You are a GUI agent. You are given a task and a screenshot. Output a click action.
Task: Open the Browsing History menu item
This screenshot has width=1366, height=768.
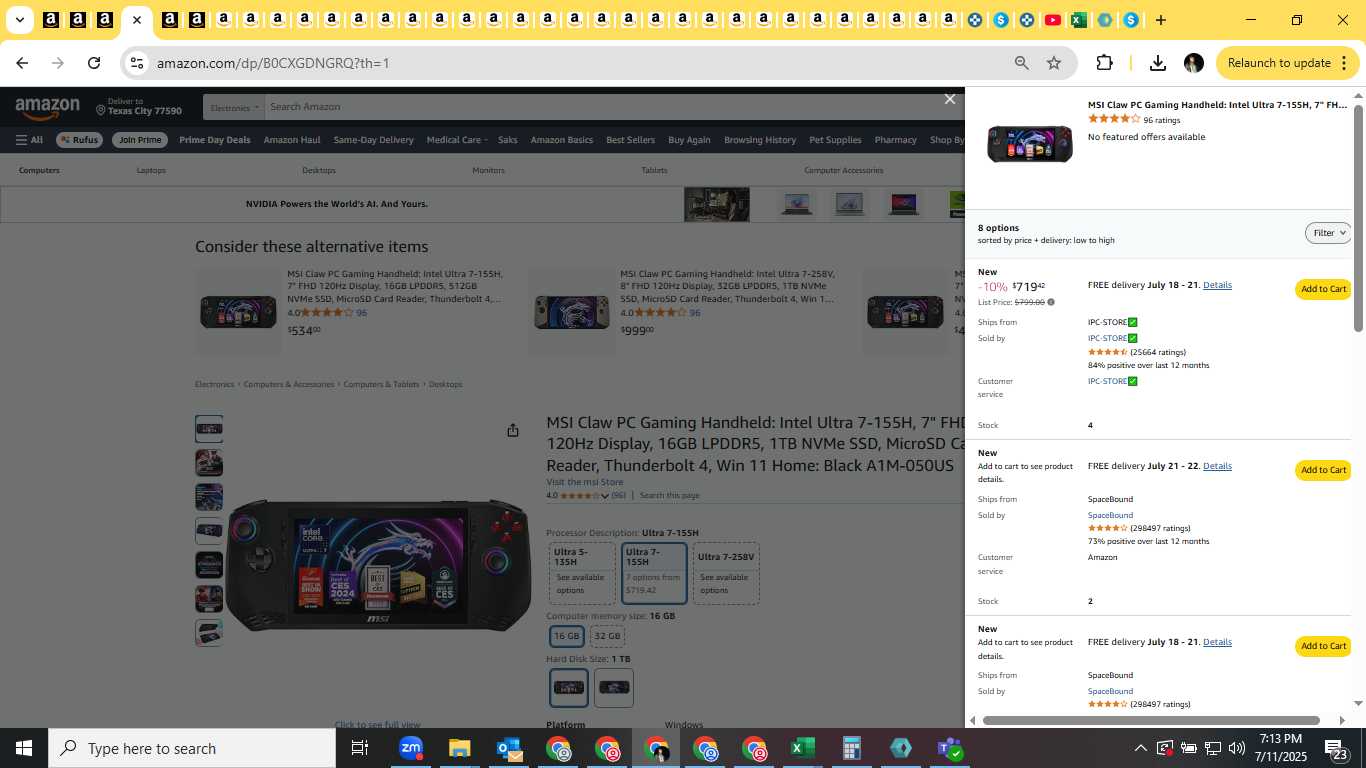(x=760, y=140)
